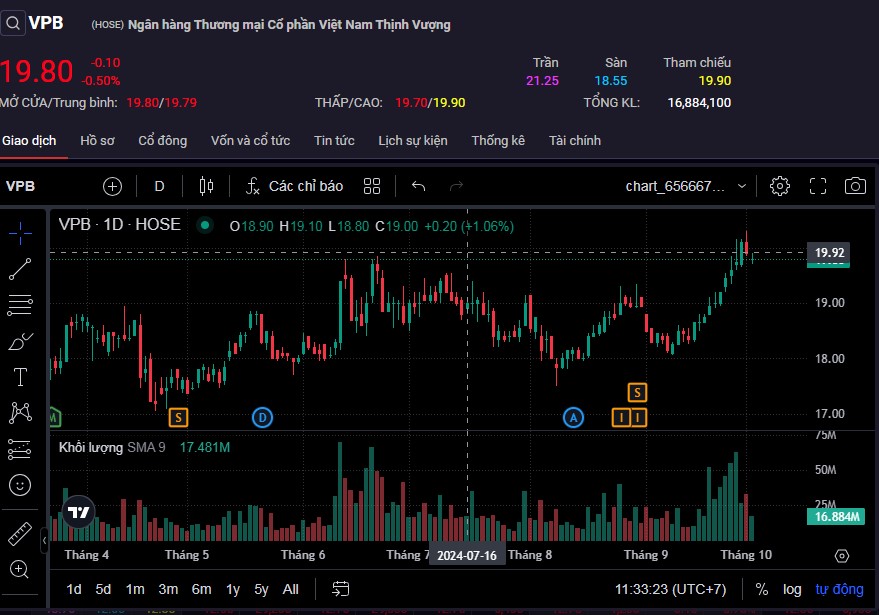Open 'Các chỉ báo' indicators dialog

pyautogui.click(x=294, y=186)
